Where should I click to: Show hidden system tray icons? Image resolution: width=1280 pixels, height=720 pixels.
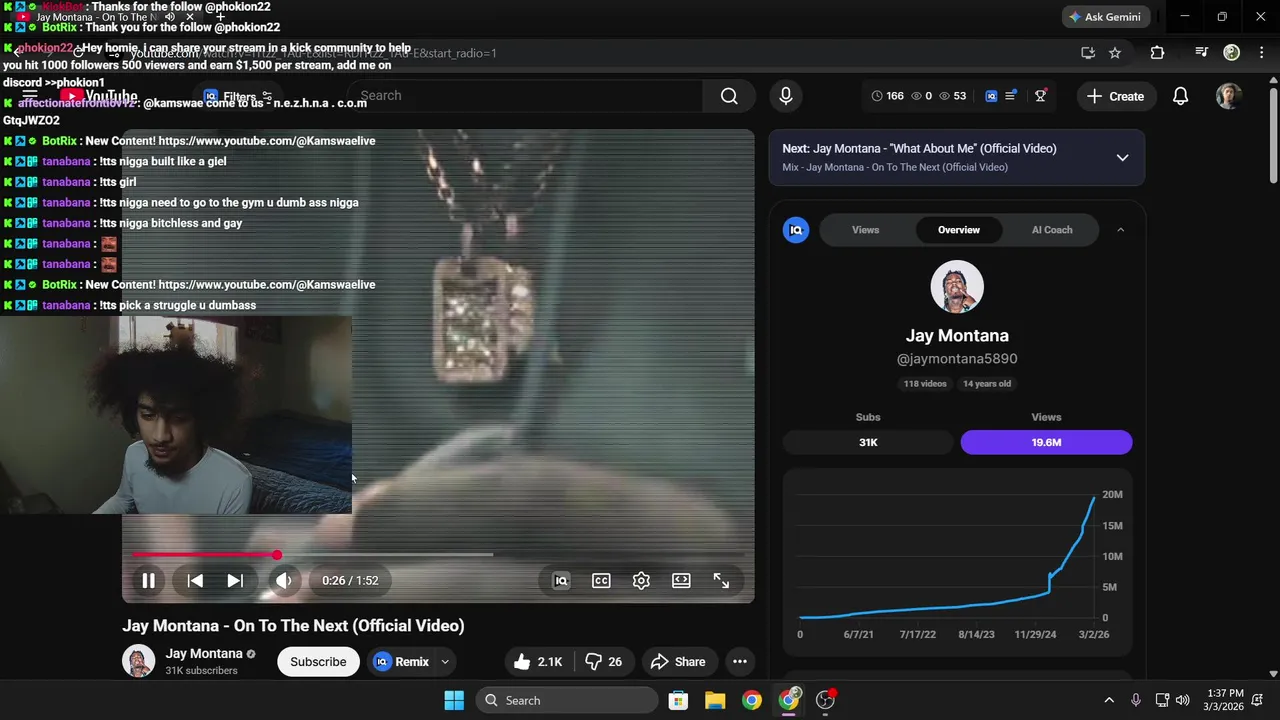click(x=1109, y=700)
